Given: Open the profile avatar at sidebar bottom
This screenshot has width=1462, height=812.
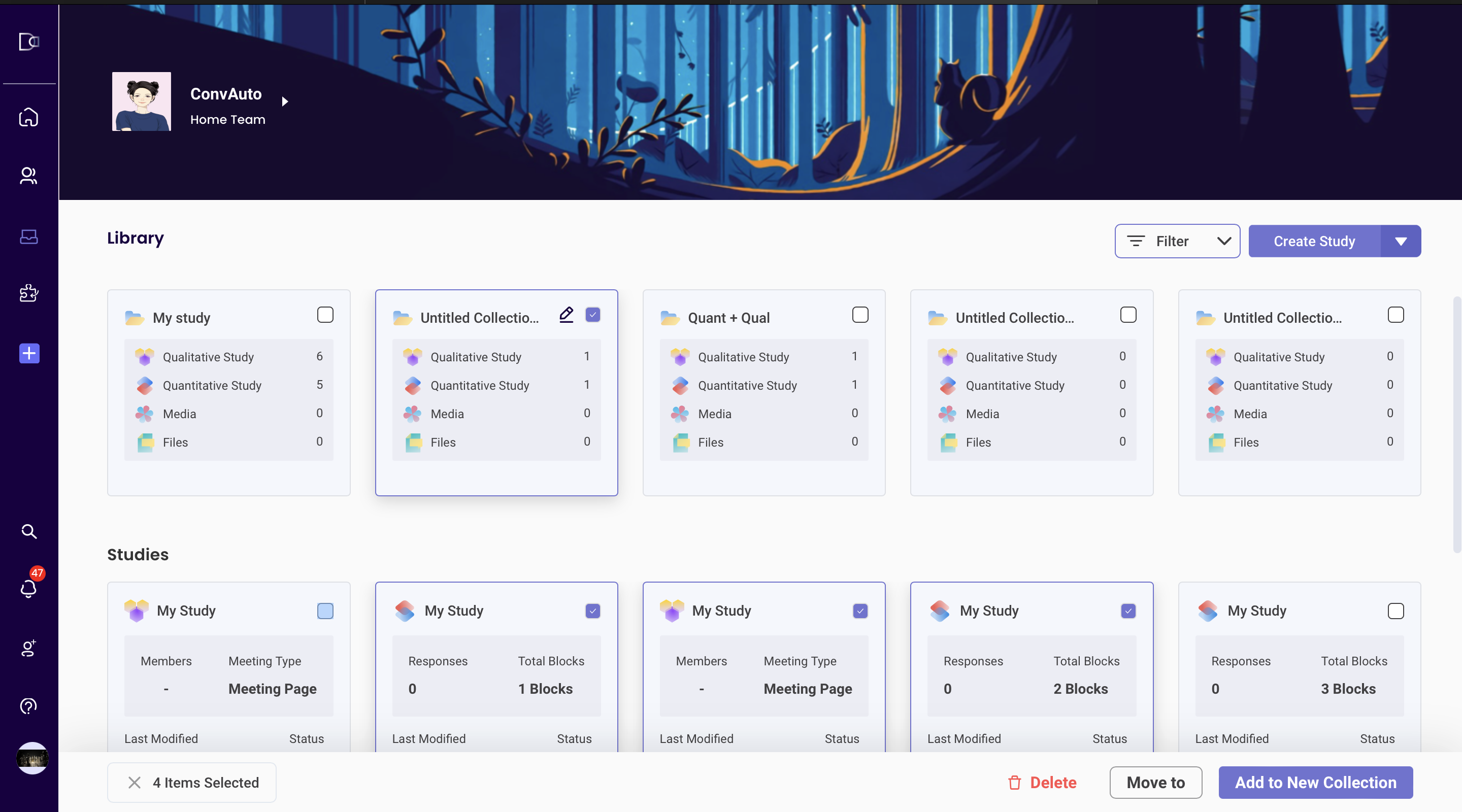Looking at the screenshot, I should tap(32, 759).
